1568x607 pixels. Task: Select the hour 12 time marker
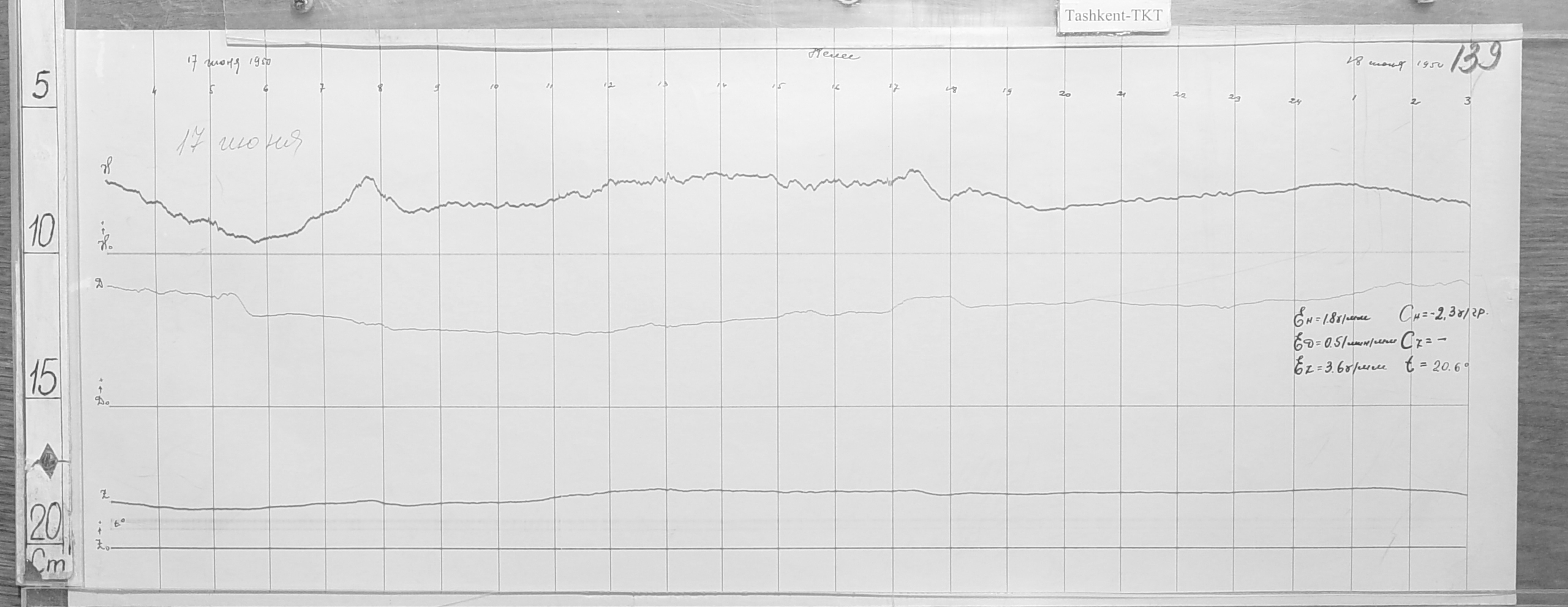(608, 86)
